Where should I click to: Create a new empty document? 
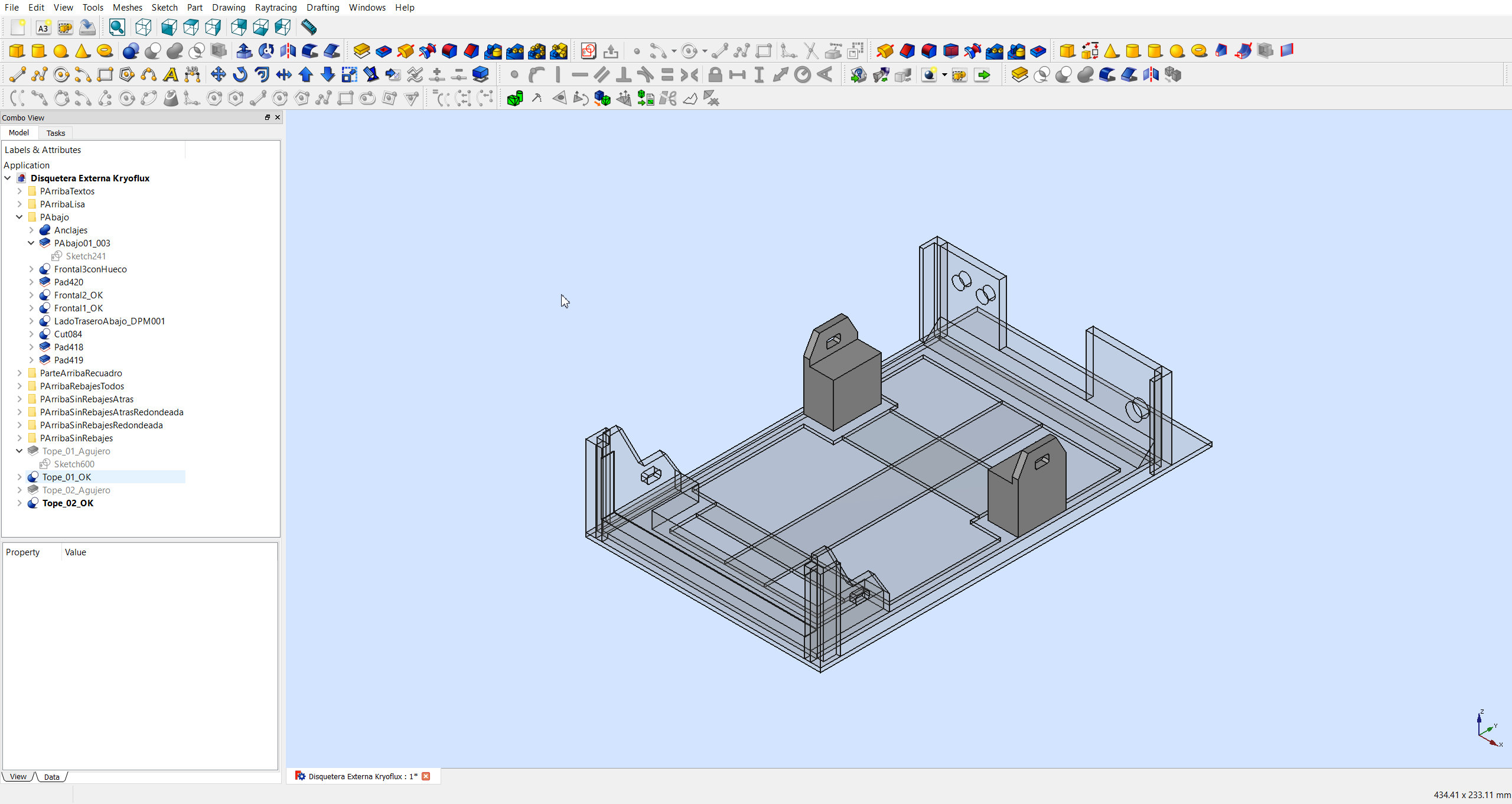pos(18,27)
